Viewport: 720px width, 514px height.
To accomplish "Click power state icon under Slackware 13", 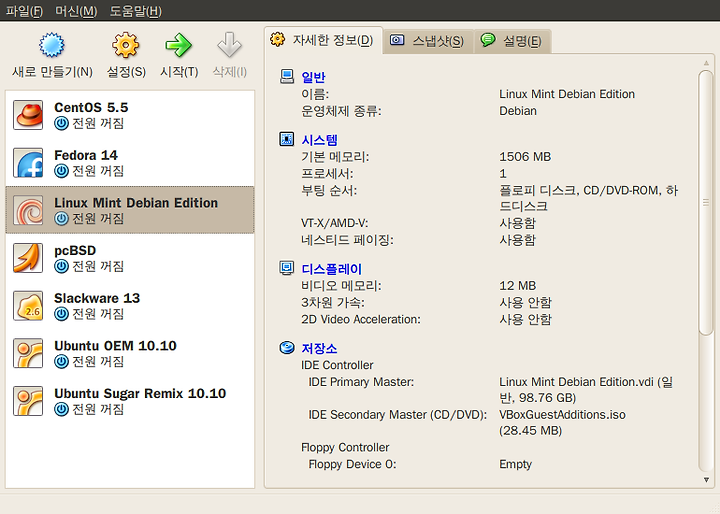I will pos(61,314).
